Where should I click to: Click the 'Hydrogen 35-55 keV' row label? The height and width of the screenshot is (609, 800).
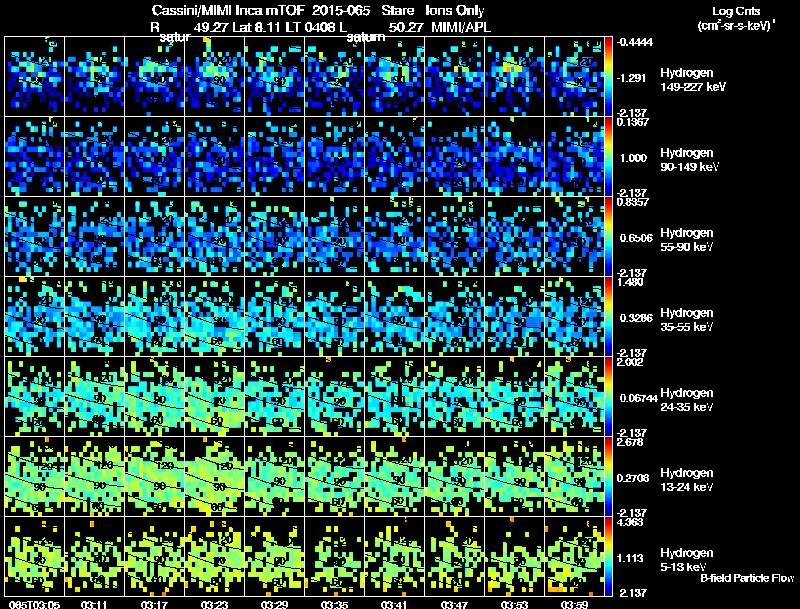[687, 320]
